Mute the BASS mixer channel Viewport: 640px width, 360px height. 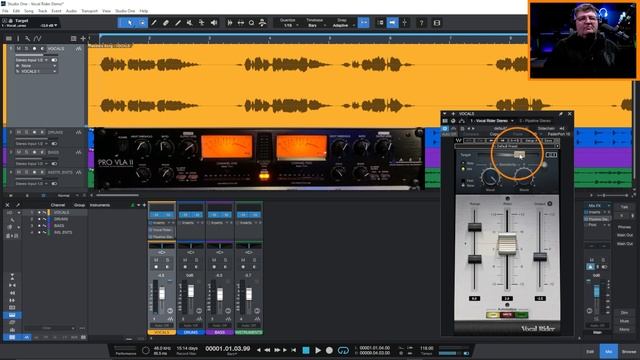pyautogui.click(x=214, y=260)
